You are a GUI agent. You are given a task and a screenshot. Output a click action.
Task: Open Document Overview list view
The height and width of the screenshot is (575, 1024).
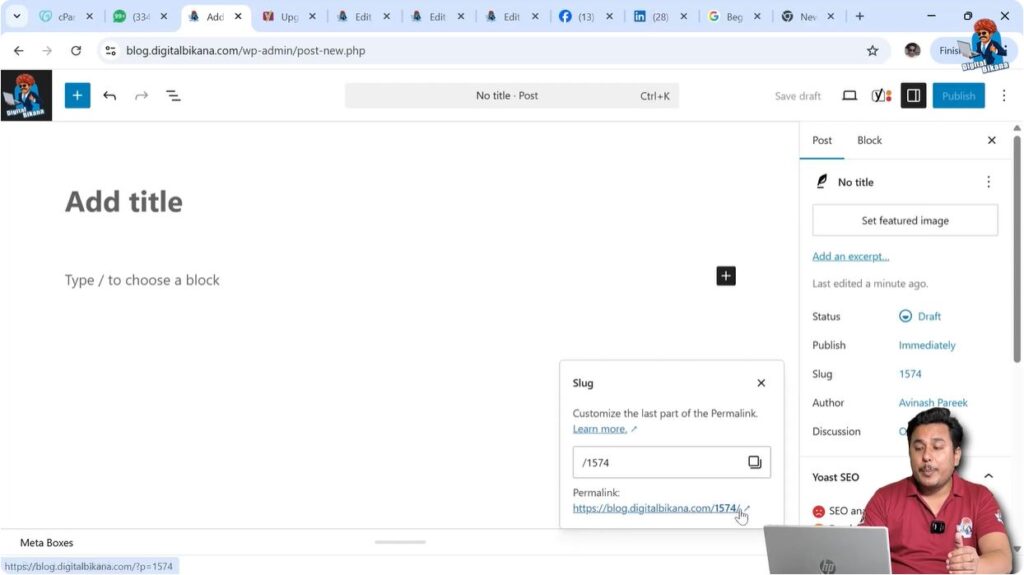point(173,96)
